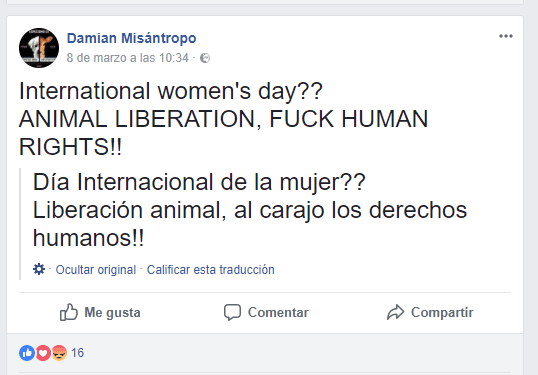Open translation settings gear icon
Image resolution: width=538 pixels, height=375 pixels.
pyautogui.click(x=39, y=269)
